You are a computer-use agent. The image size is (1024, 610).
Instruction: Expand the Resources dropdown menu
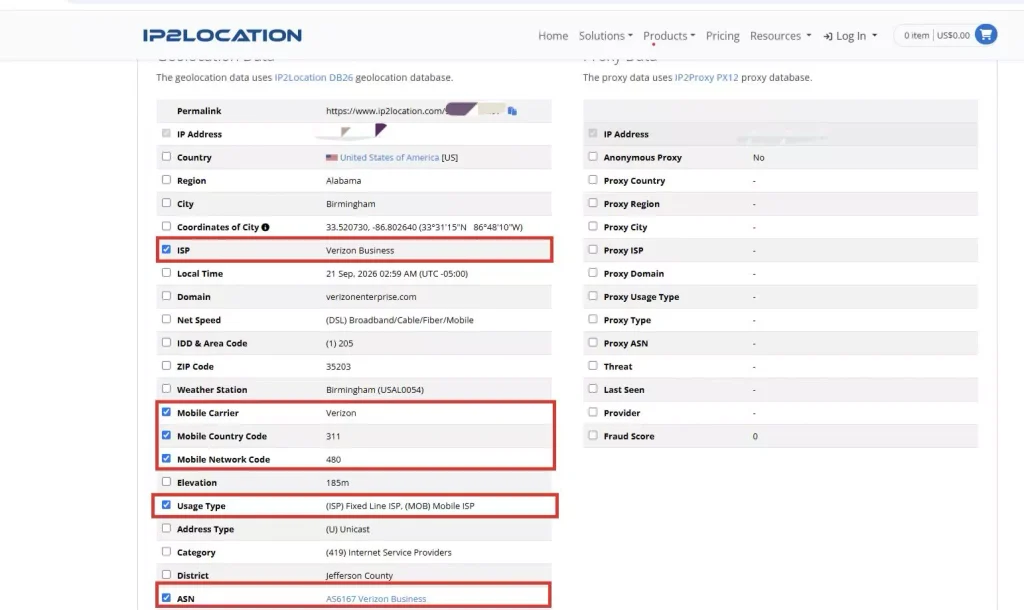click(x=780, y=36)
